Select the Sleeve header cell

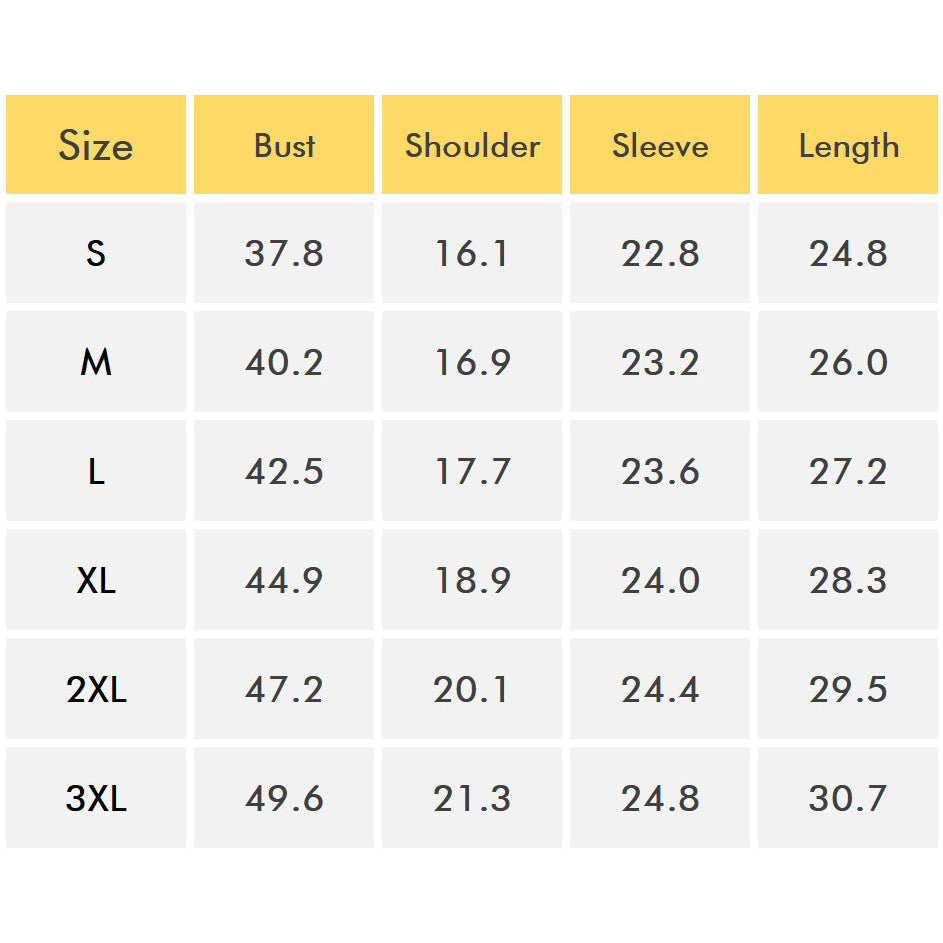tap(660, 146)
